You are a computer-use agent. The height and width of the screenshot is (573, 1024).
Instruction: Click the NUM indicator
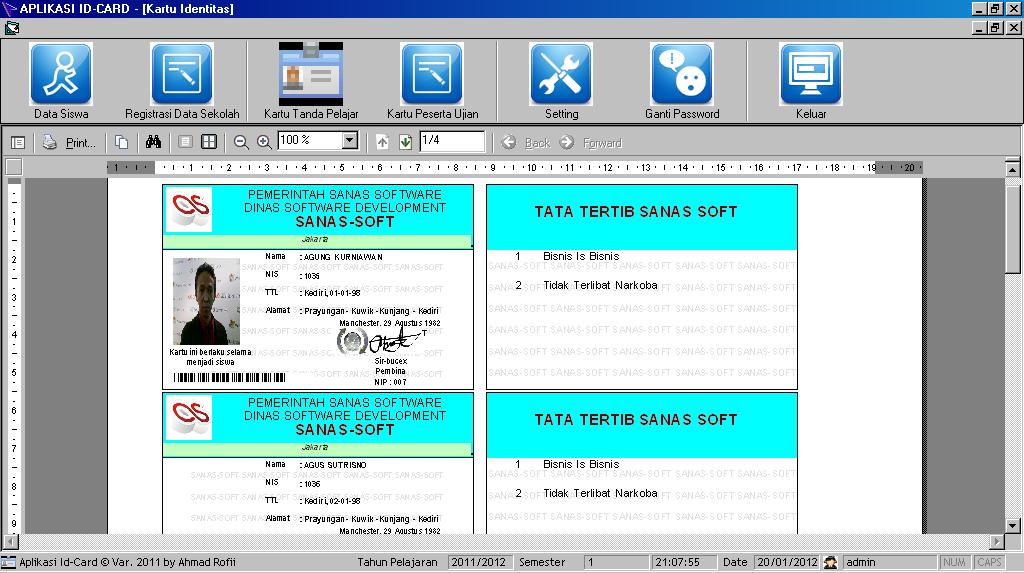[x=954, y=562]
